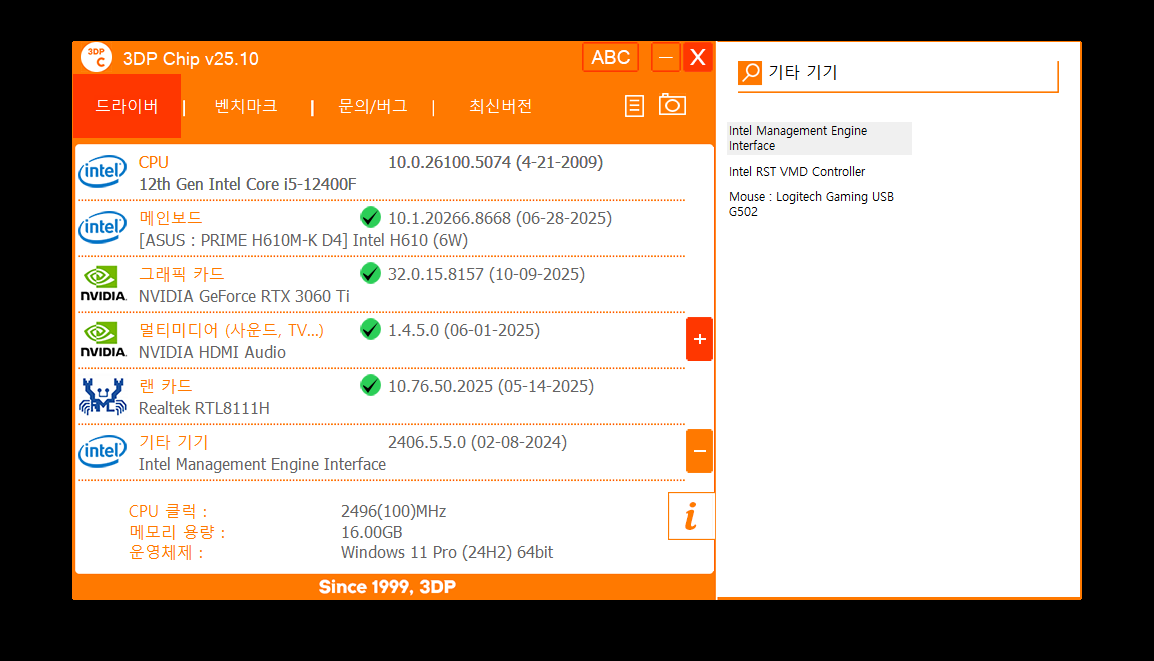Open the 최신버전 tab

[500, 106]
